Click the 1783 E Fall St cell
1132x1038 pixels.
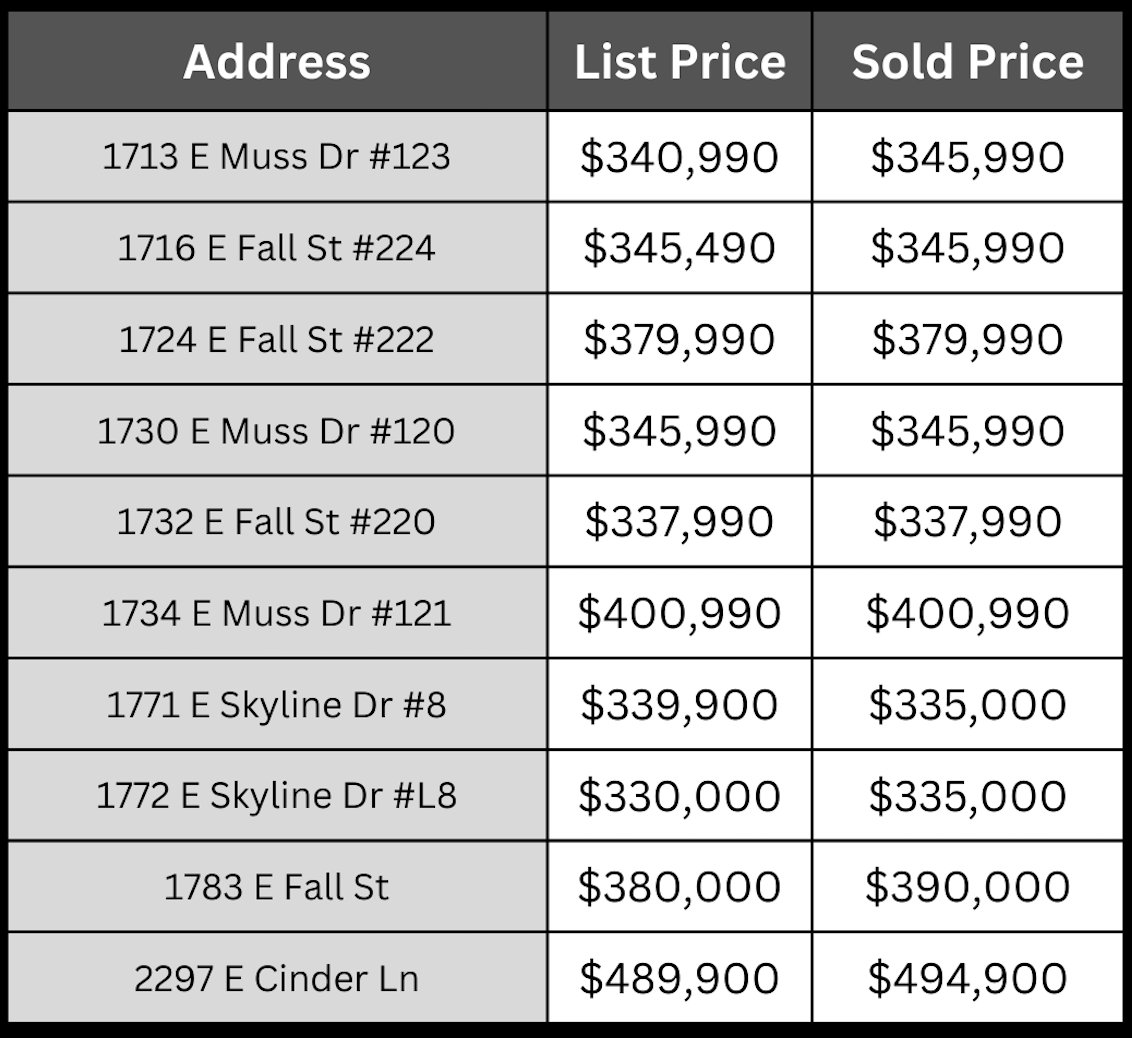[x=277, y=887]
